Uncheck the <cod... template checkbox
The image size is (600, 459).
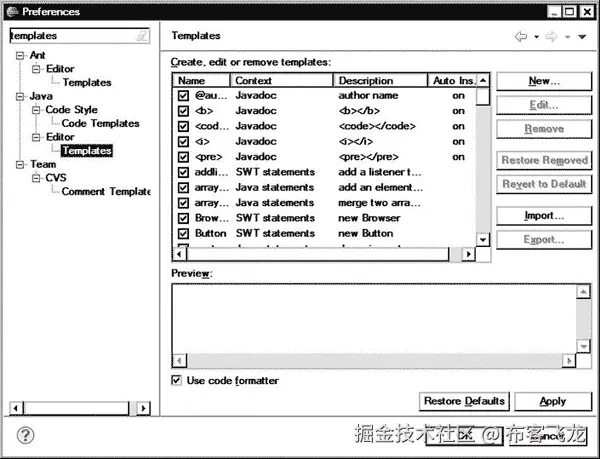183,126
